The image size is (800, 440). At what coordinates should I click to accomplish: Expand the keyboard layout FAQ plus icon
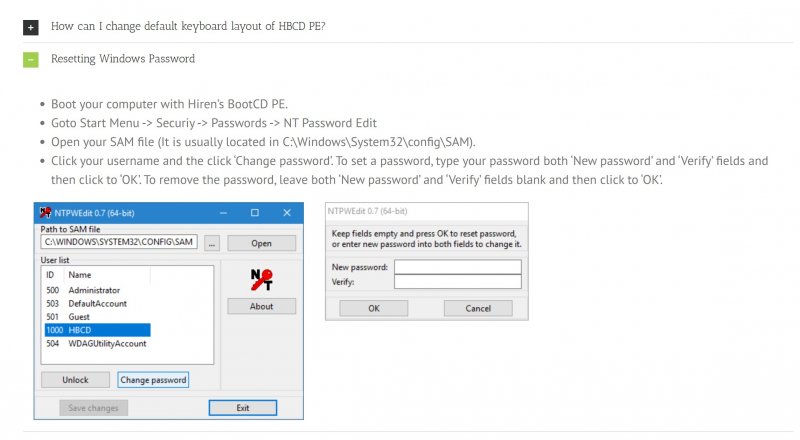[x=31, y=28]
